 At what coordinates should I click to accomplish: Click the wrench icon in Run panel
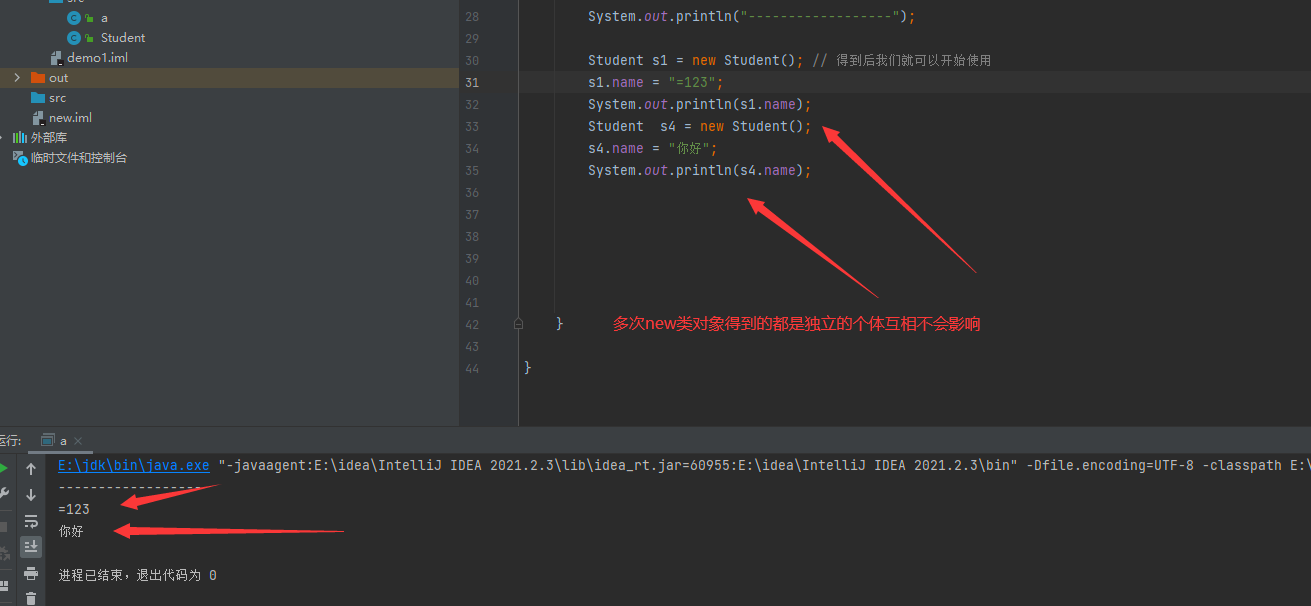(x=4, y=494)
